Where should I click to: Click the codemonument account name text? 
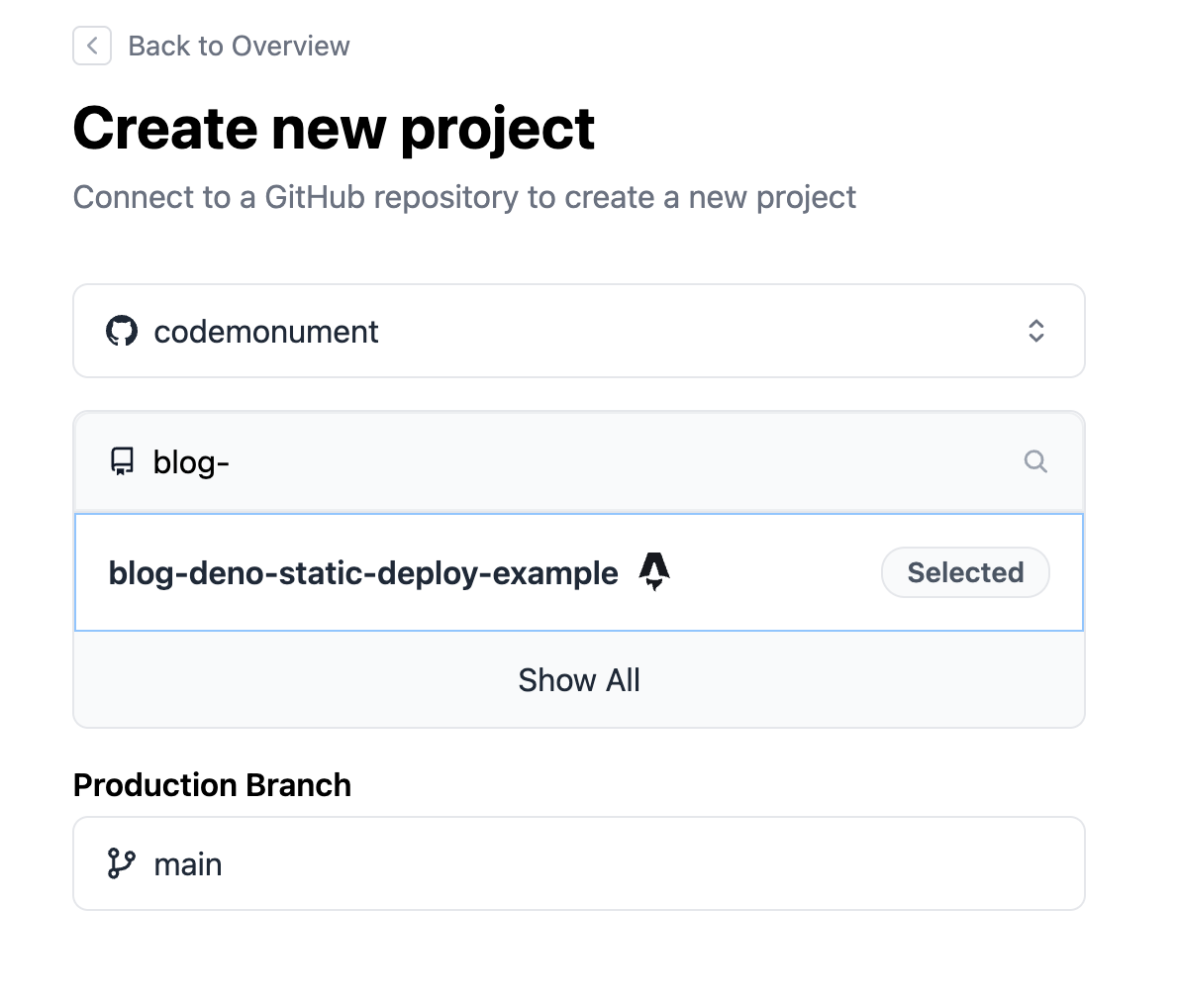click(266, 332)
